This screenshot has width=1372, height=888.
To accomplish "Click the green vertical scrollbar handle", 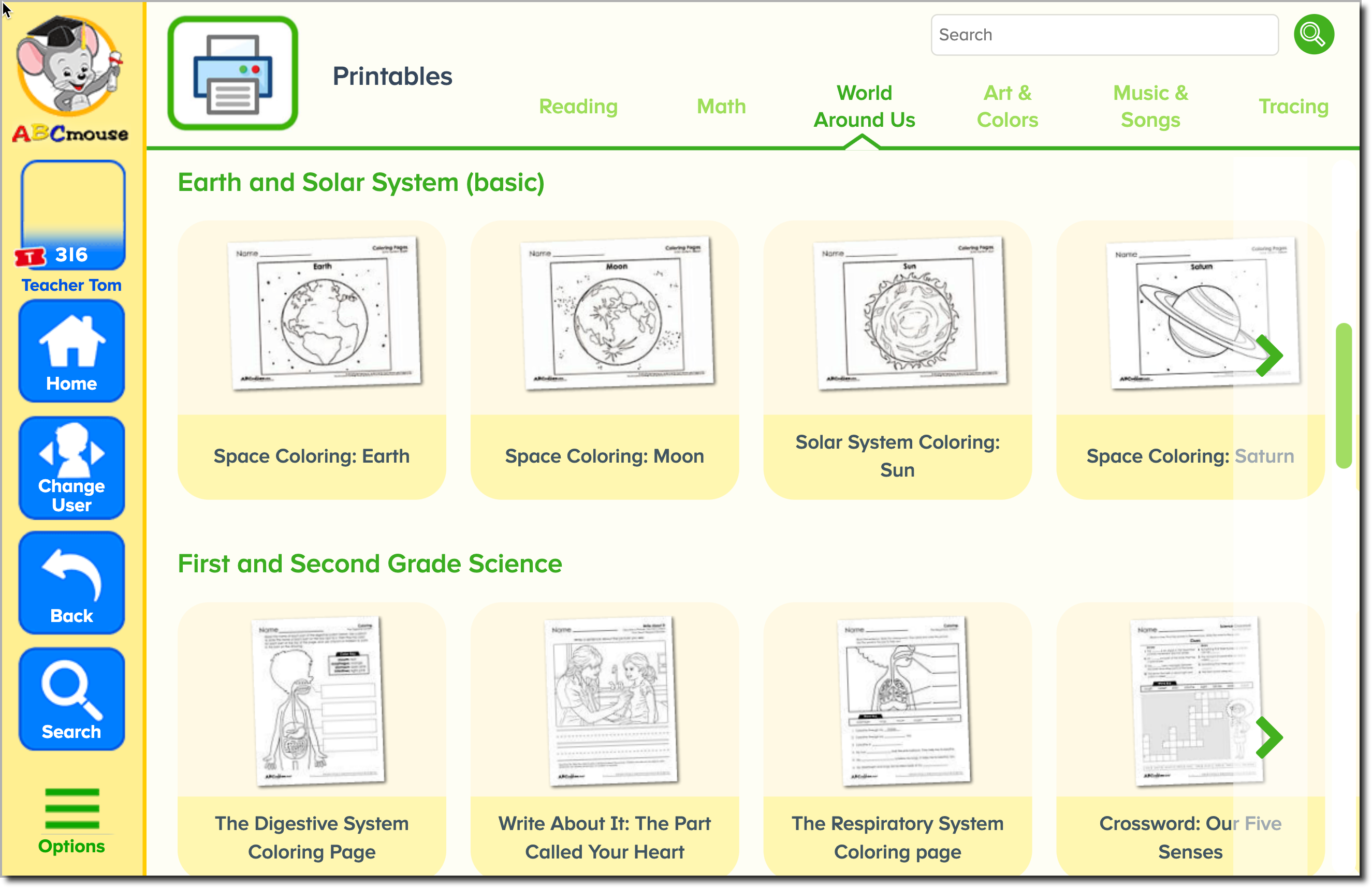I will tap(1343, 396).
